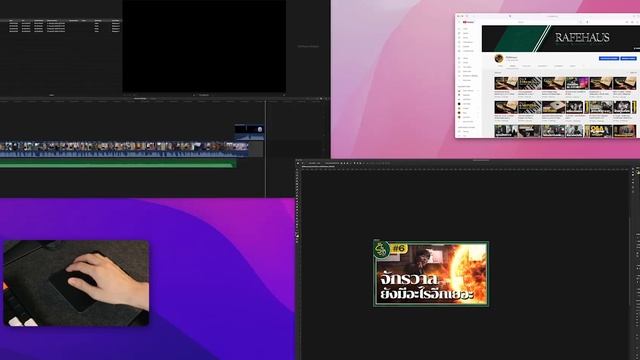Select the small connected clip above the video track
Screen dimensions: 640x360
coord(249,132)
